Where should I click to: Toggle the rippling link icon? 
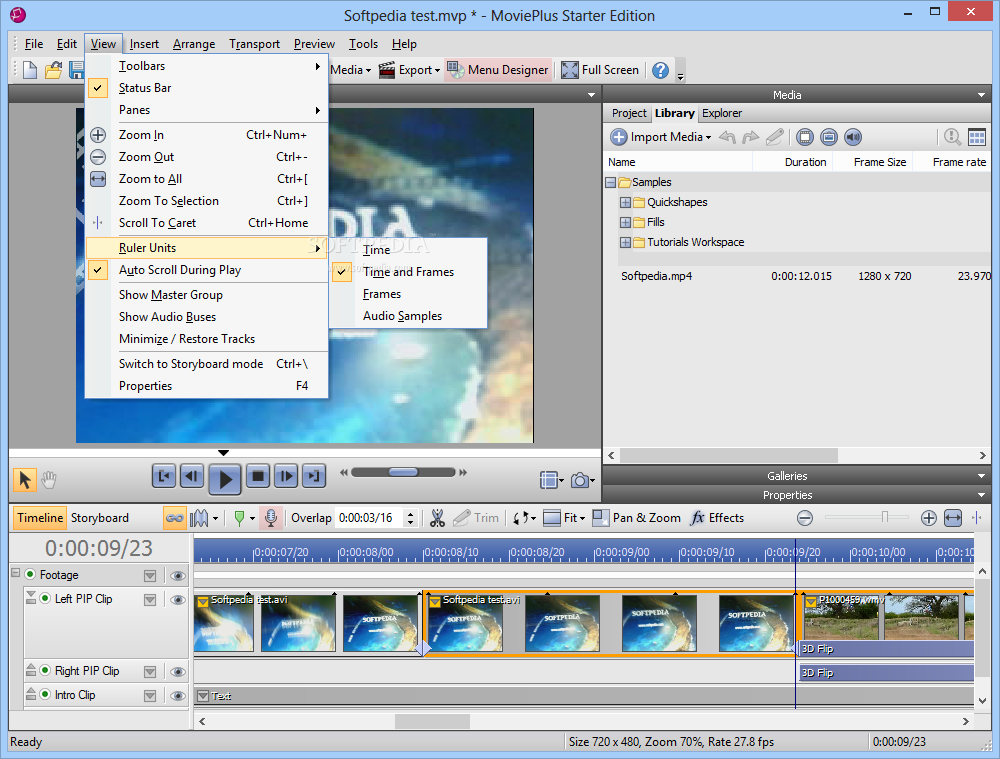pos(174,518)
